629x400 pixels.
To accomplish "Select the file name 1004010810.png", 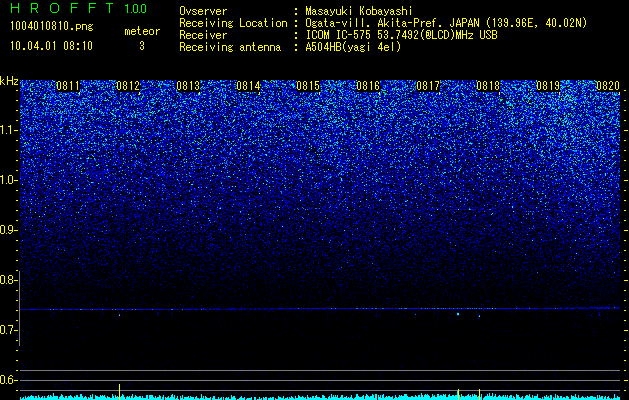I will click(52, 27).
